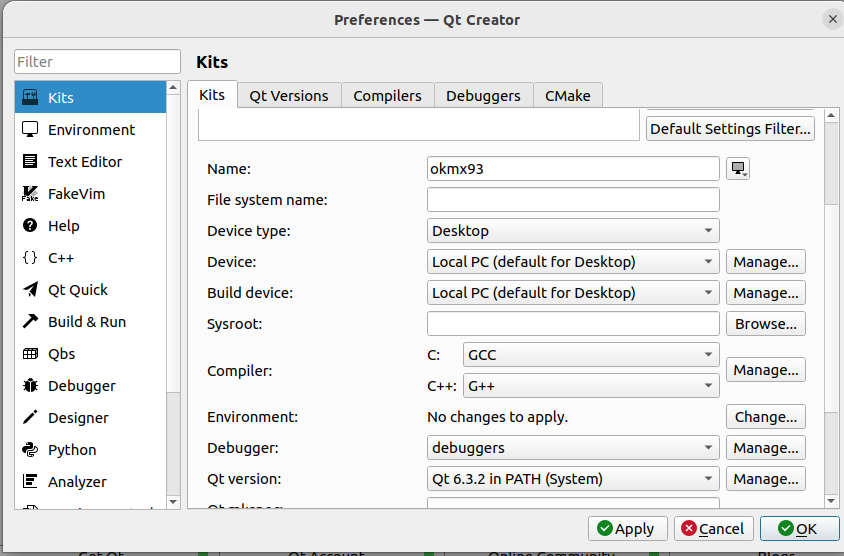844x556 pixels.
Task: Open the Debugger combo box
Action: click(x=573, y=448)
